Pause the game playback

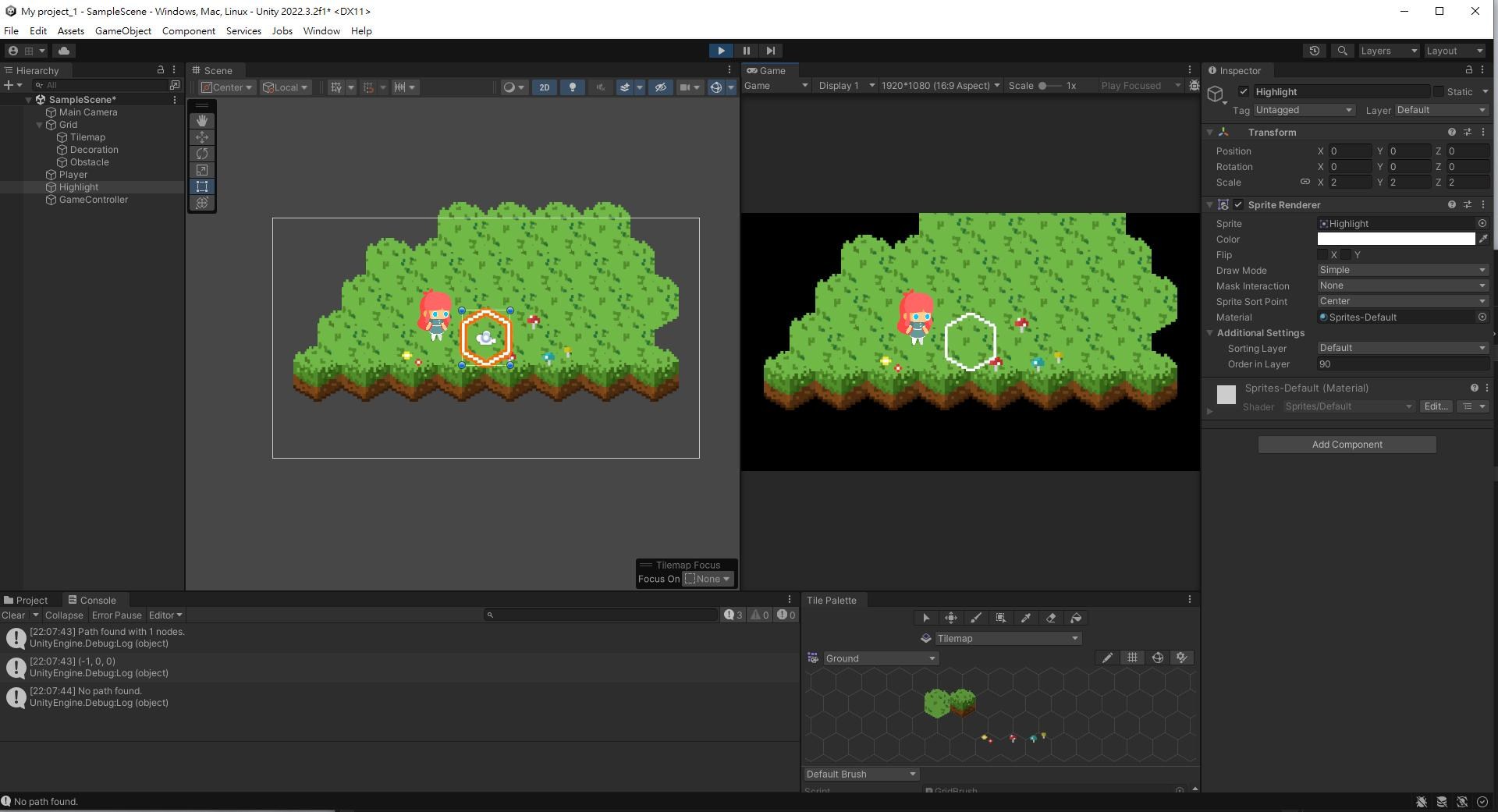(746, 51)
